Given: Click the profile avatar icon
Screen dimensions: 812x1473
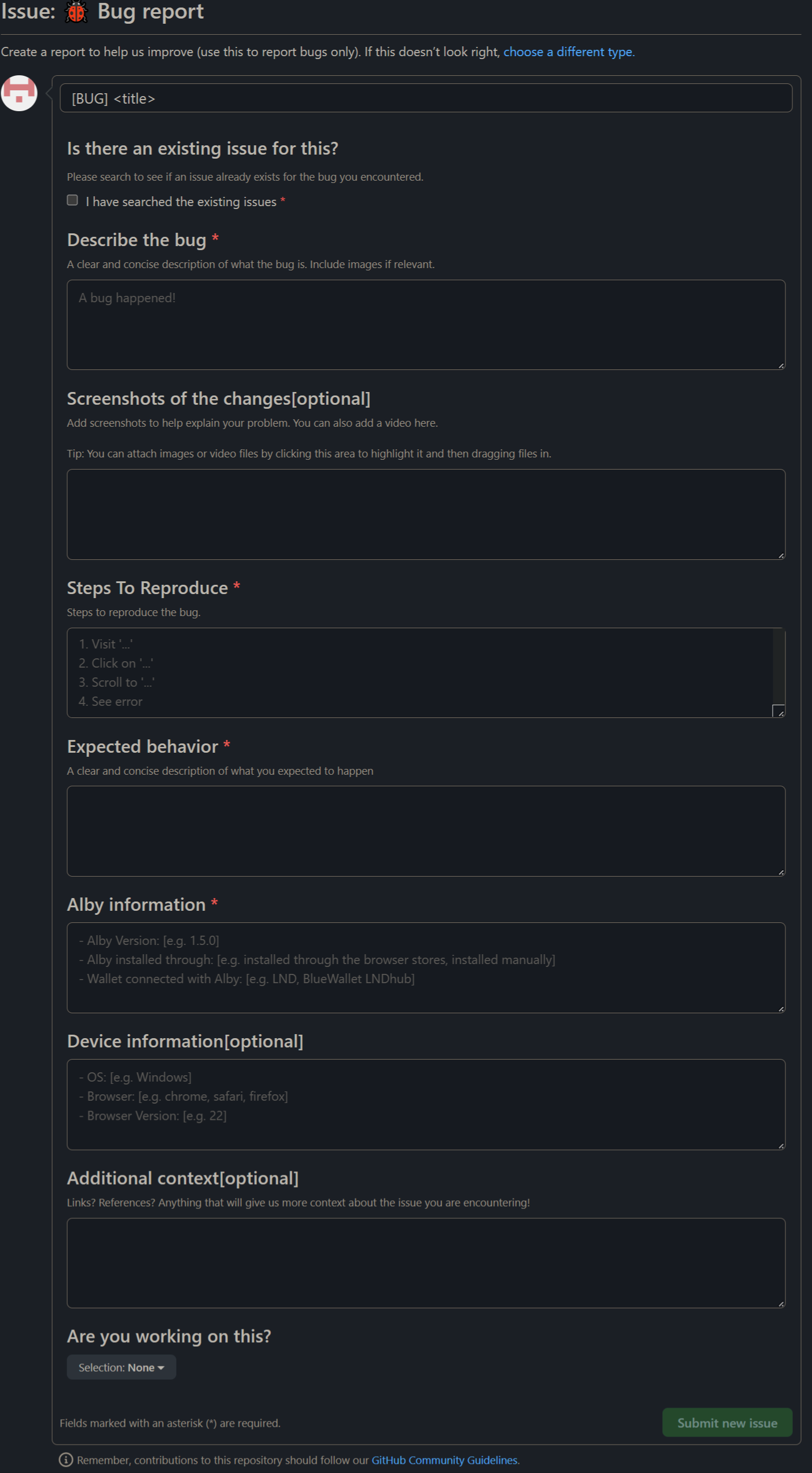Looking at the screenshot, I should [19, 93].
